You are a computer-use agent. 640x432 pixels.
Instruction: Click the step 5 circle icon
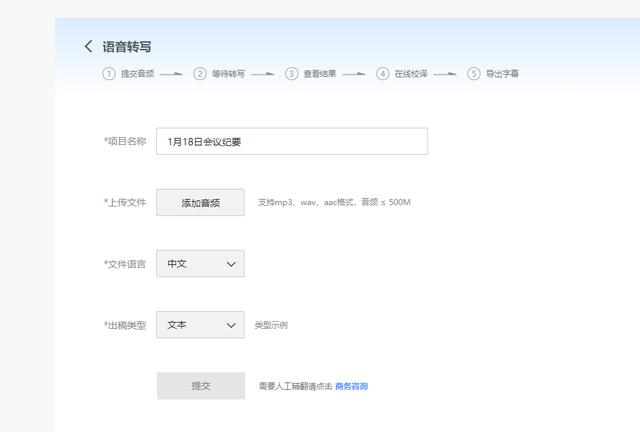click(x=474, y=73)
